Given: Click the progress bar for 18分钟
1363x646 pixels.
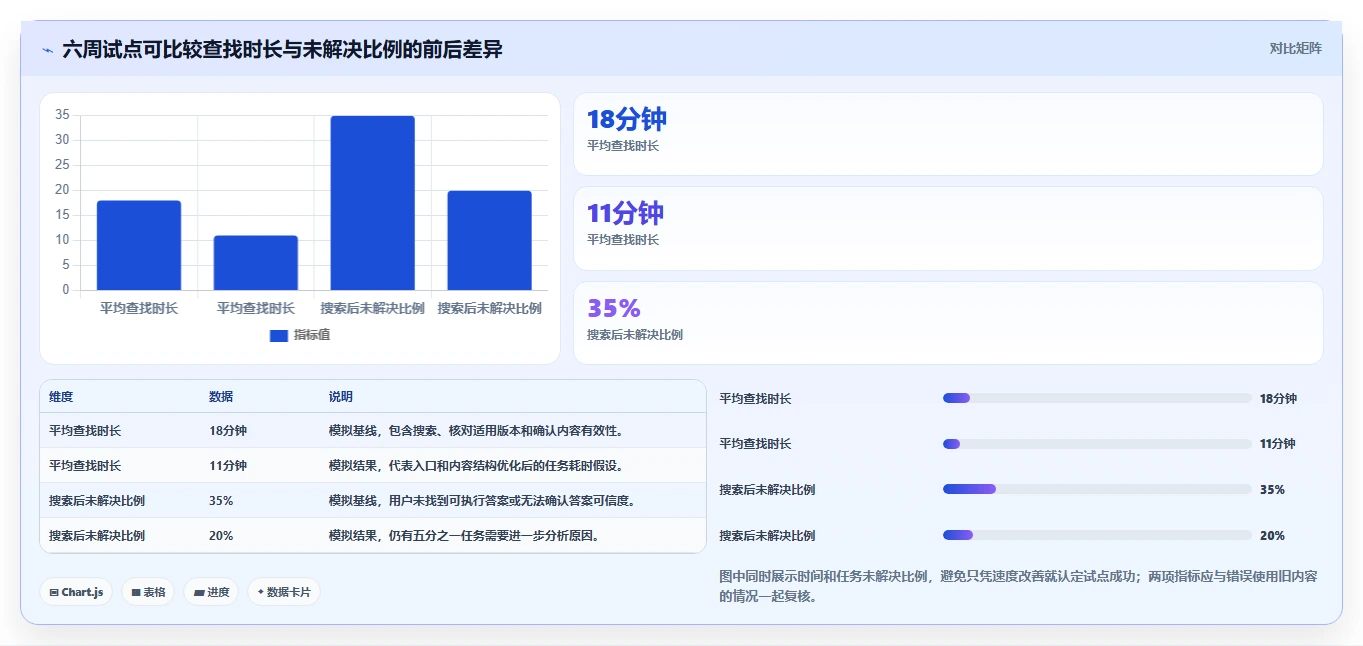Looking at the screenshot, I should click(1097, 398).
